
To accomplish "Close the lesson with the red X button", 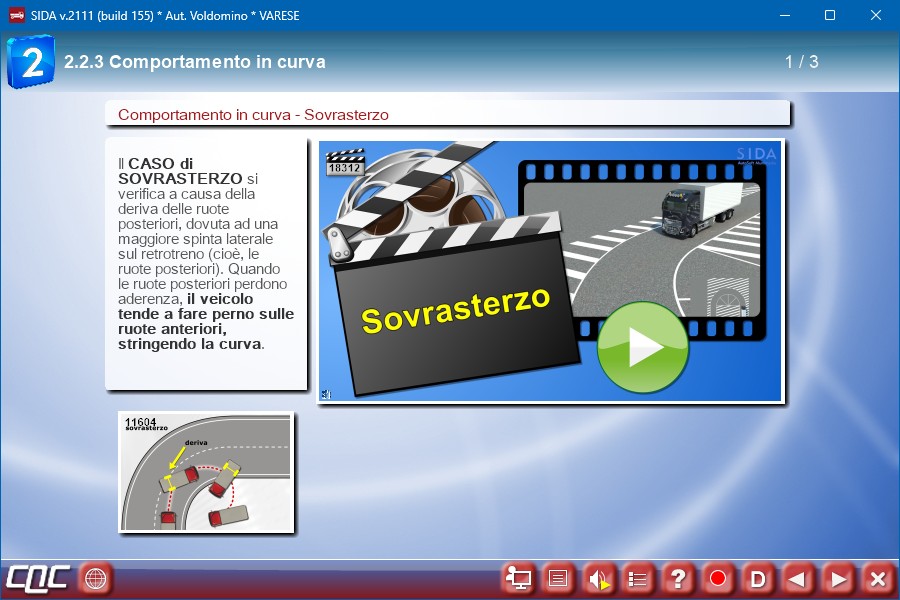I will pyautogui.click(x=877, y=578).
